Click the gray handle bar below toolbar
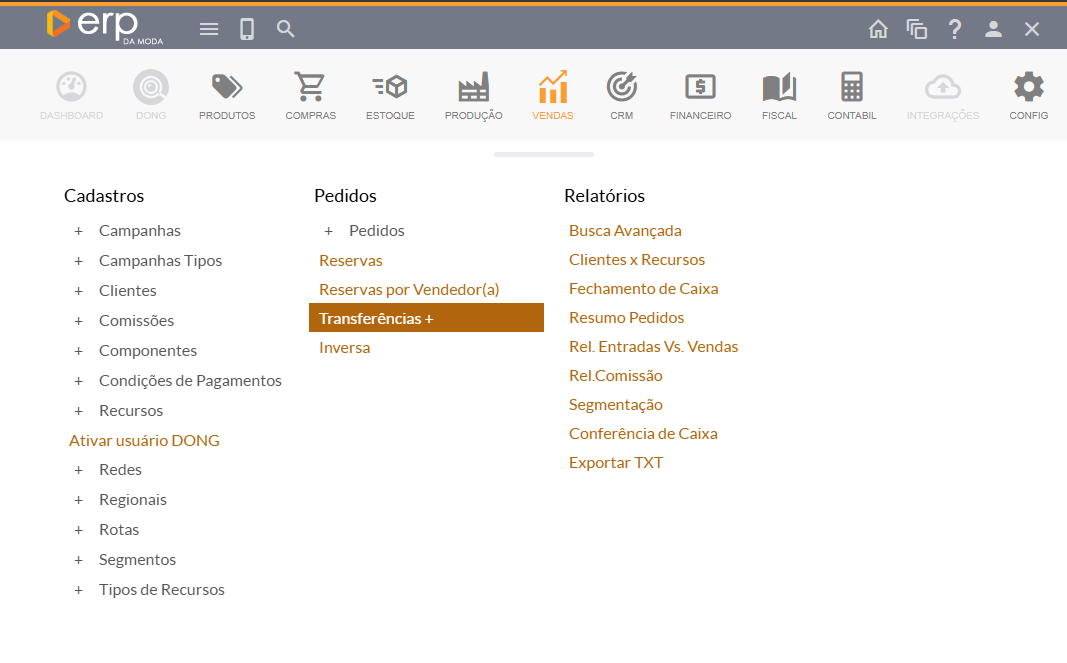The height and width of the screenshot is (663, 1067). coord(544,155)
